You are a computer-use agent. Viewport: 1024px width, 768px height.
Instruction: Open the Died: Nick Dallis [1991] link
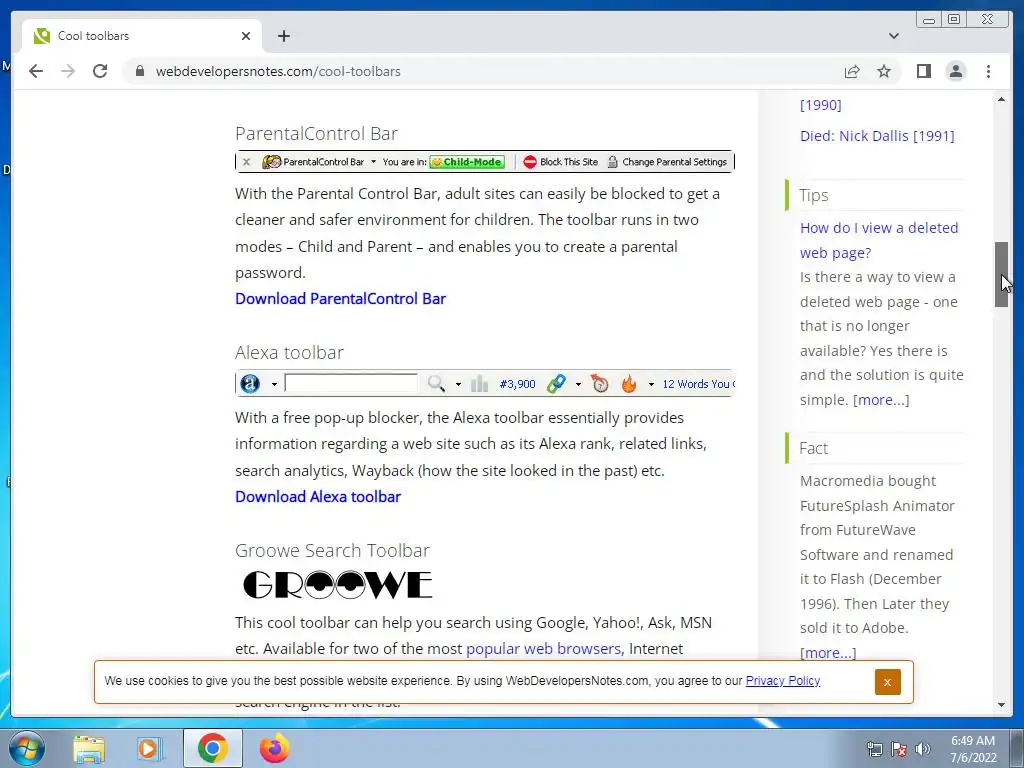coord(877,136)
